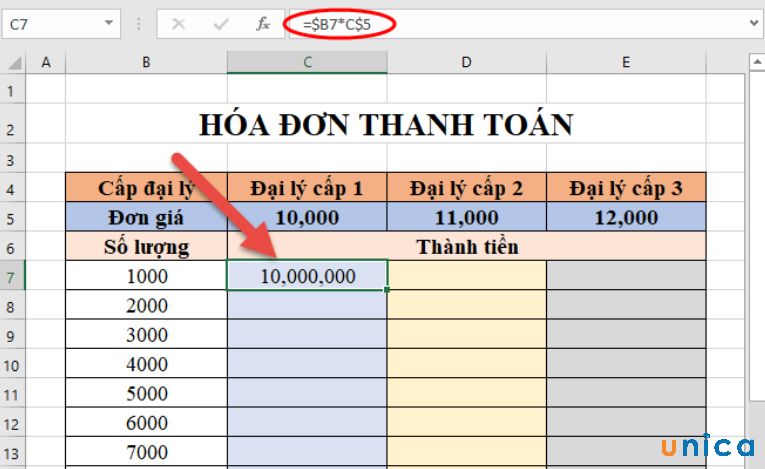Image resolution: width=765 pixels, height=469 pixels.
Task: Select column E header
Action: click(x=626, y=63)
